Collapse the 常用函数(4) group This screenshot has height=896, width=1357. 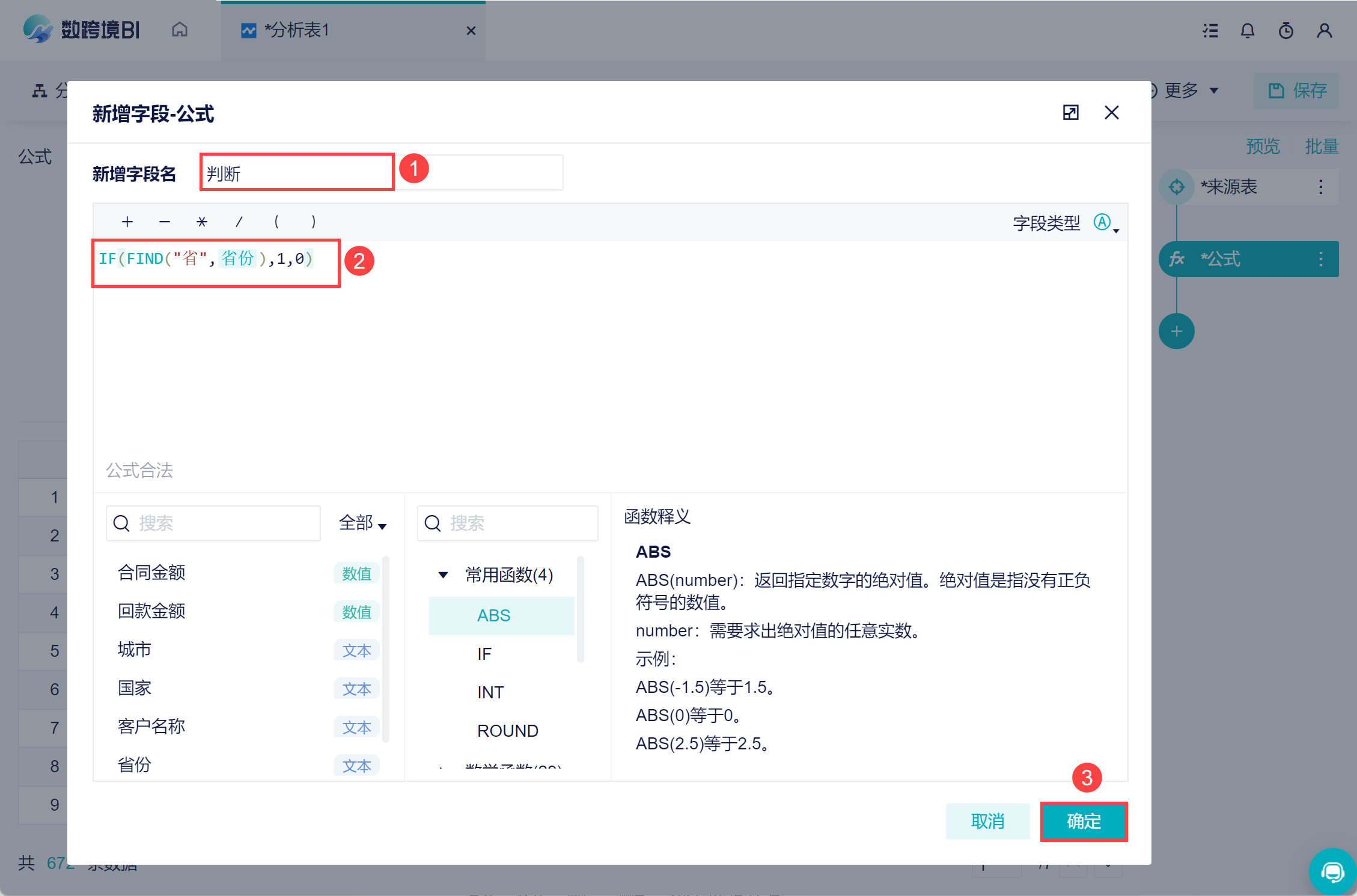coord(443,574)
